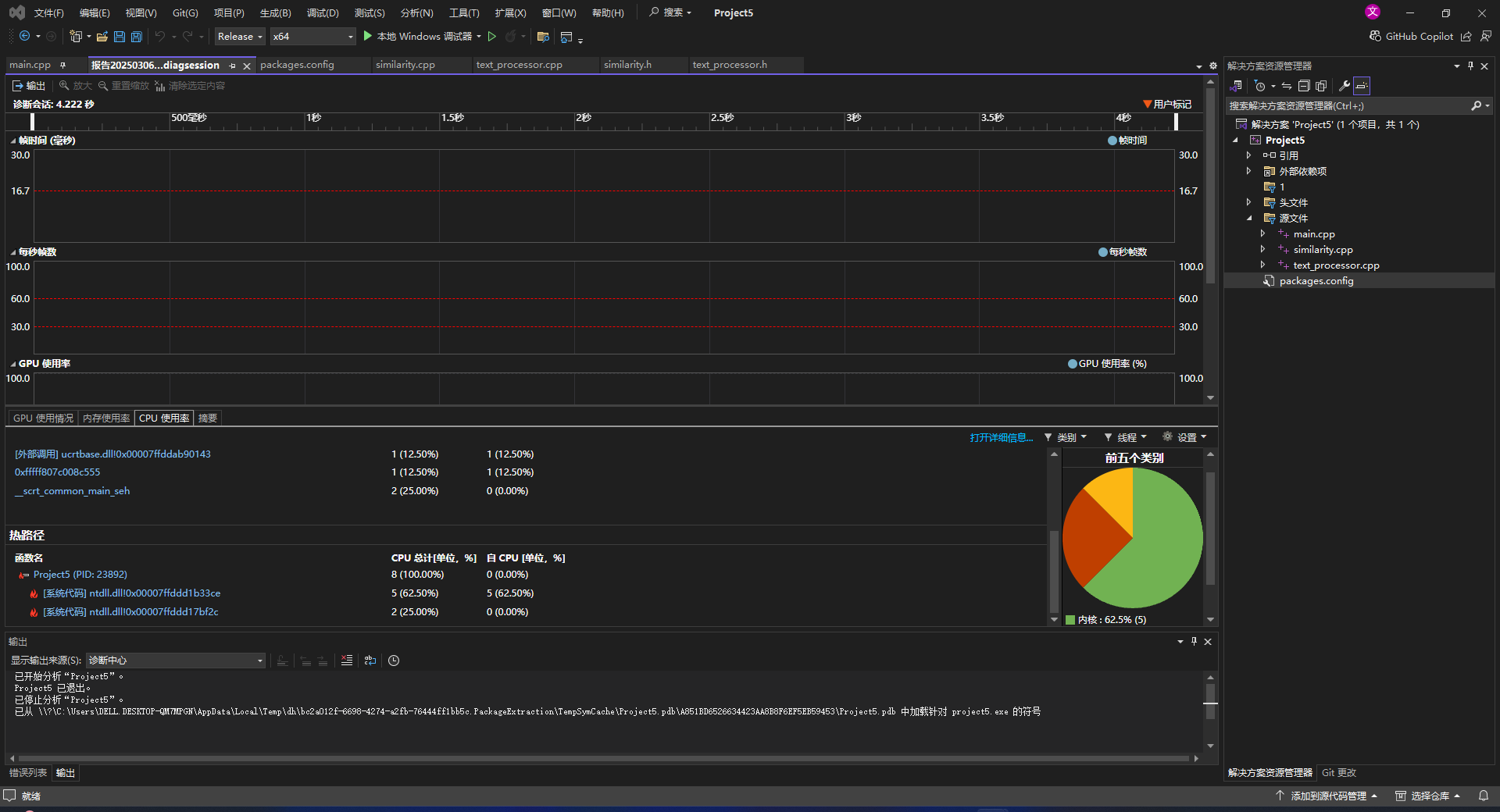Open the output source dropdown showing 诊断中心
The width and height of the screenshot is (1500, 812).
pos(175,661)
